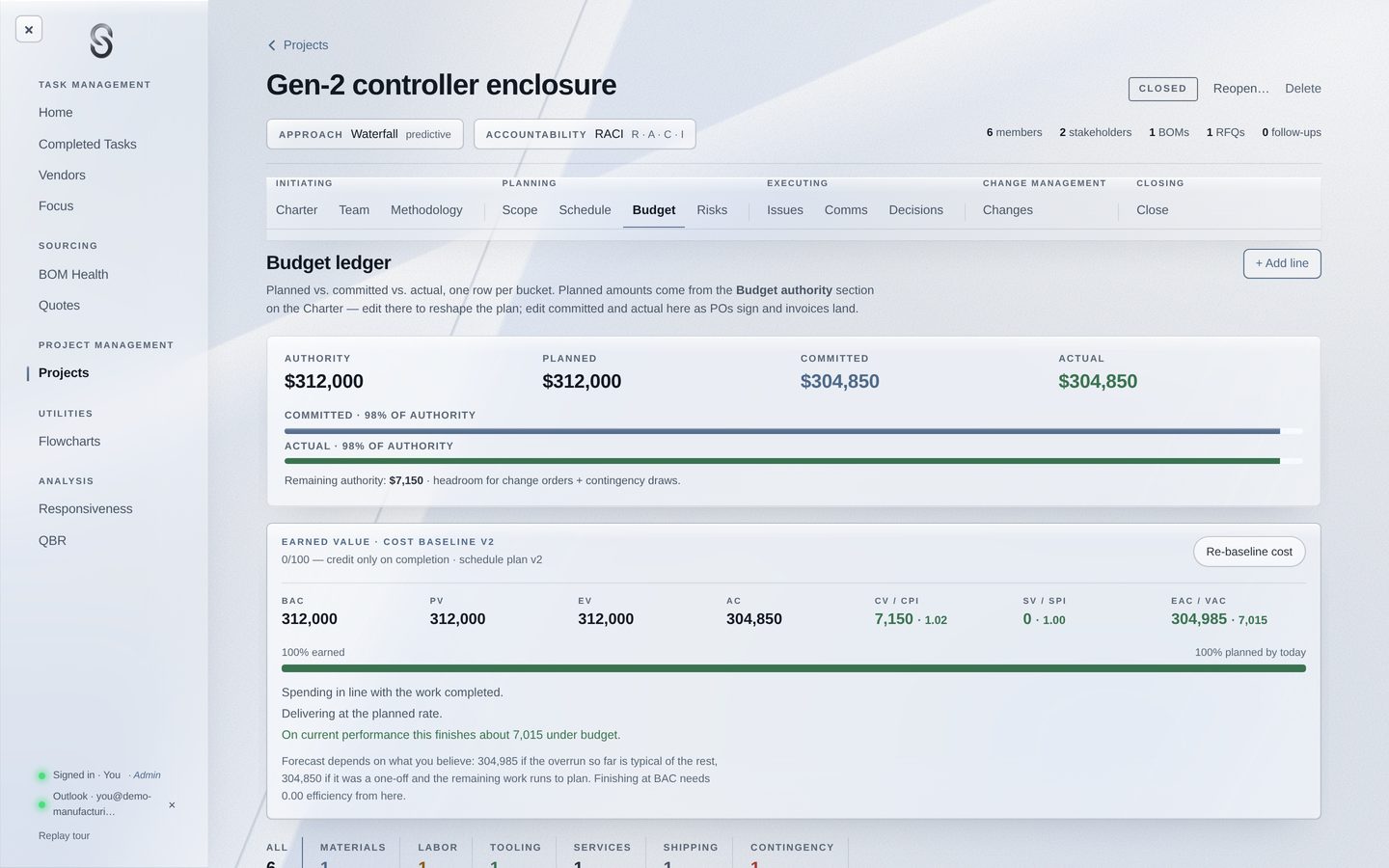Image resolution: width=1389 pixels, height=868 pixels.
Task: Click the 'finishes about 7,015 under budget' line
Action: click(450, 735)
